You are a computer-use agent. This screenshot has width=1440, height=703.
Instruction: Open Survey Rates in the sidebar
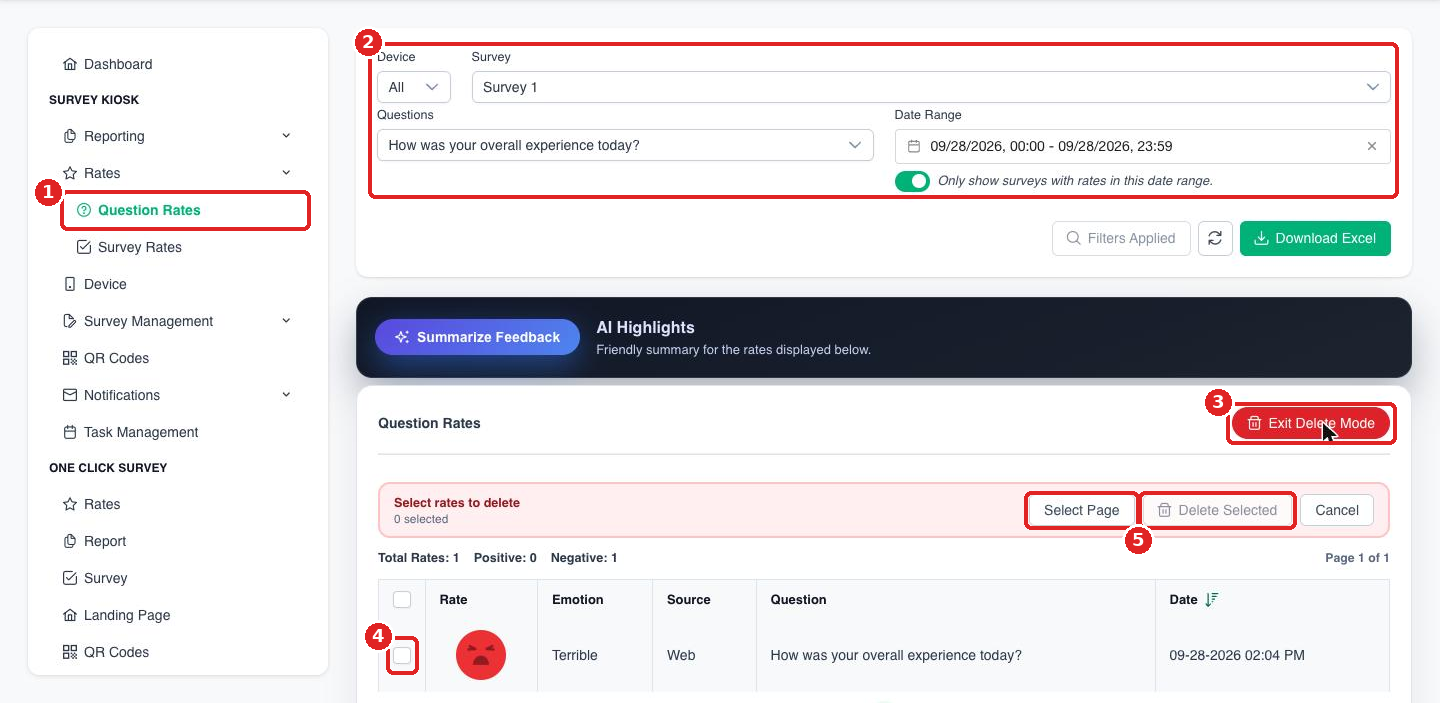130,247
